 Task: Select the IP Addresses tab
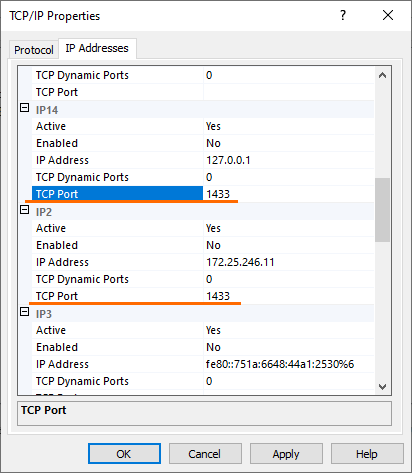[97, 48]
